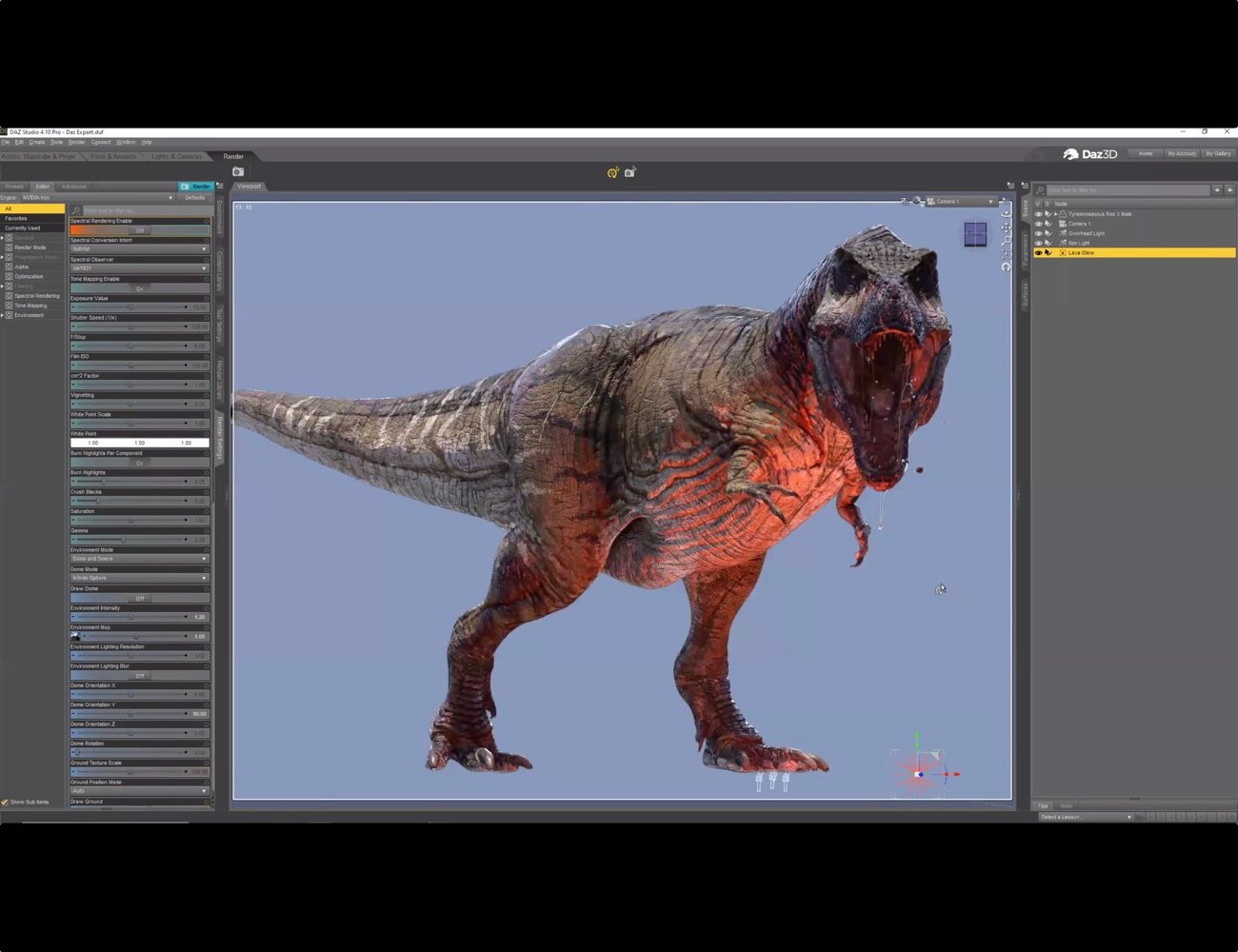Click the Home button
The height and width of the screenshot is (952, 1238).
1146,153
